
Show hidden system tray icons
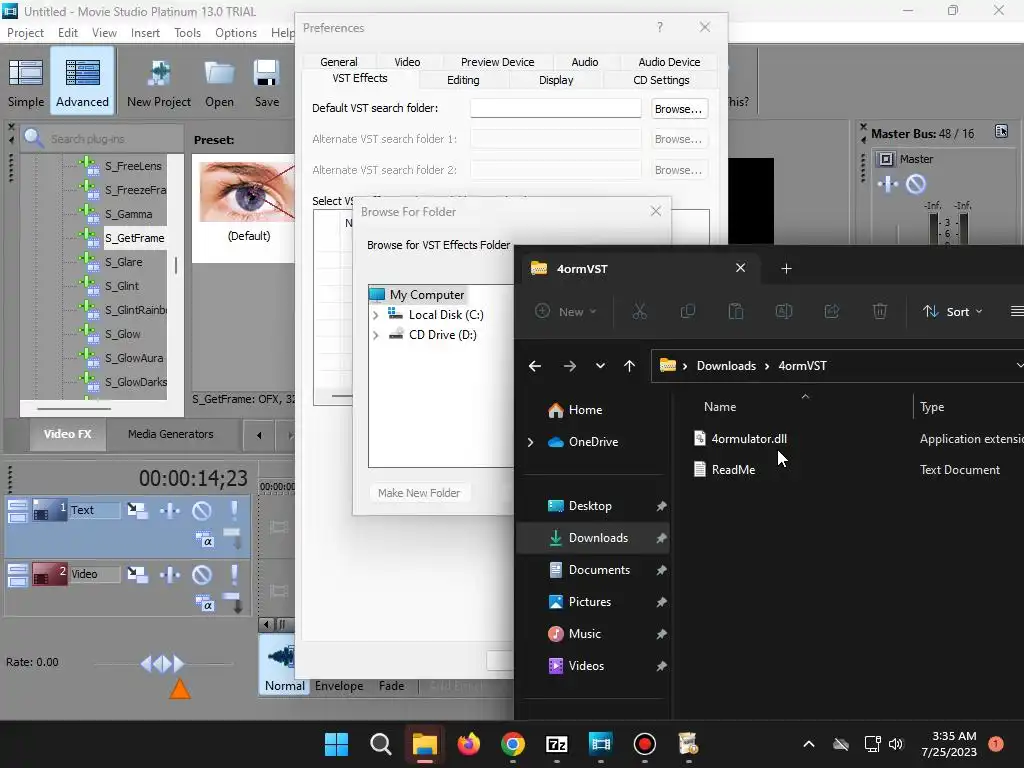click(x=808, y=744)
